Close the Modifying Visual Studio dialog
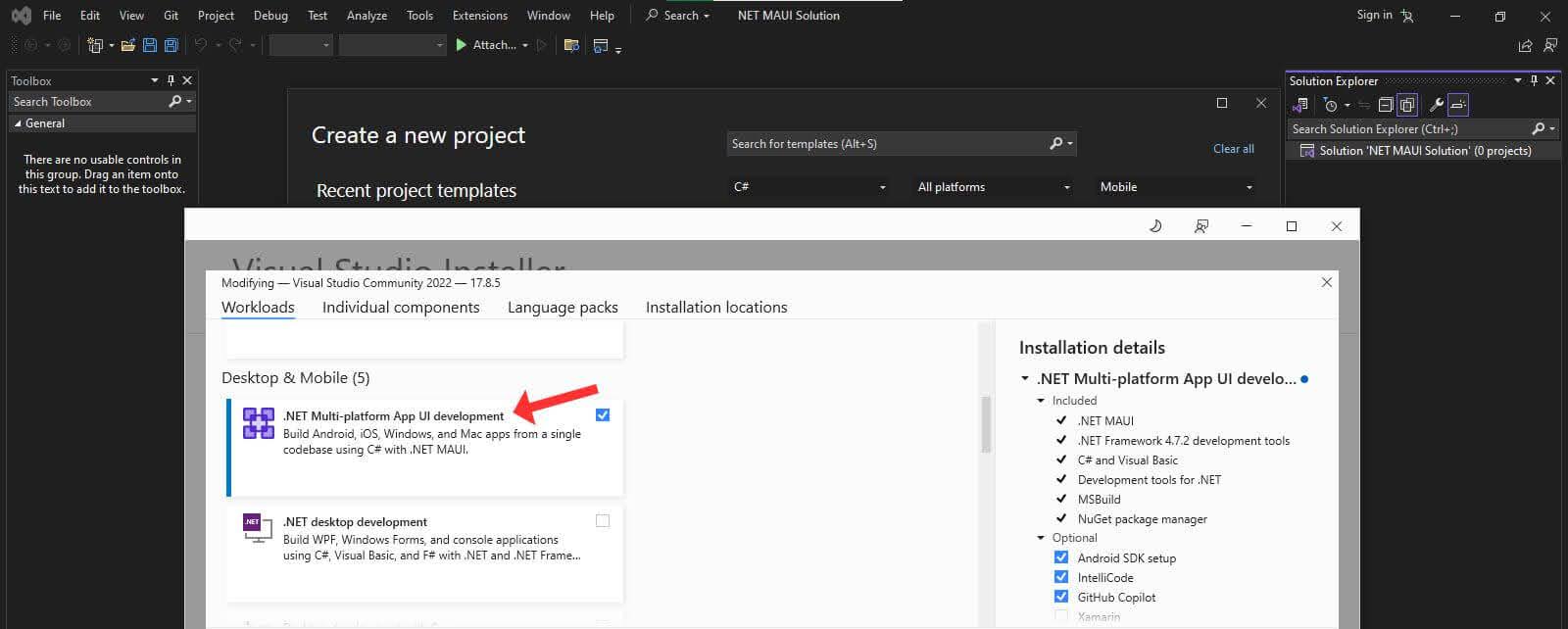Viewport: 1568px width, 629px height. pos(1327,282)
